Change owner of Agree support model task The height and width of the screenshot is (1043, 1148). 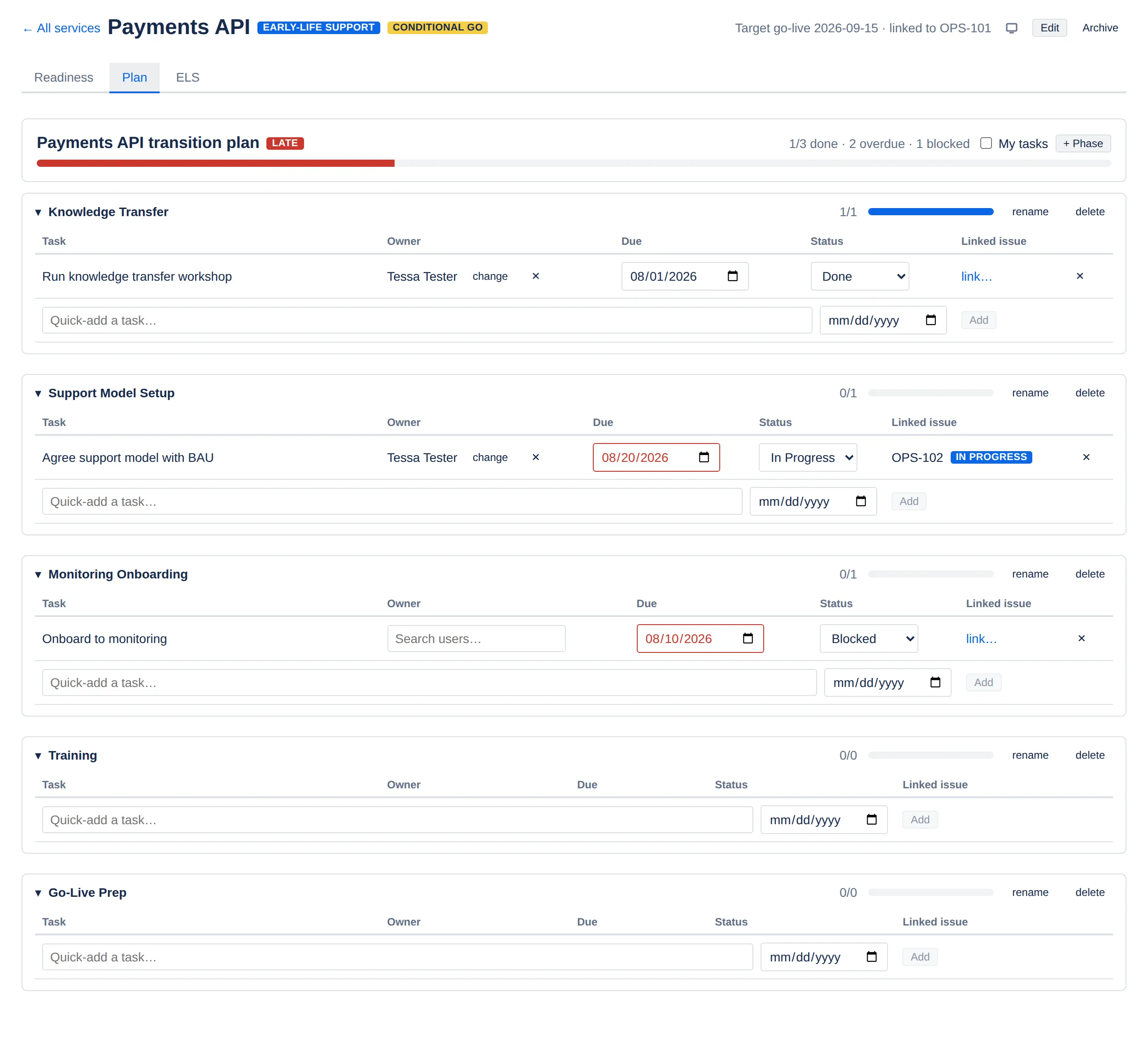coord(490,457)
